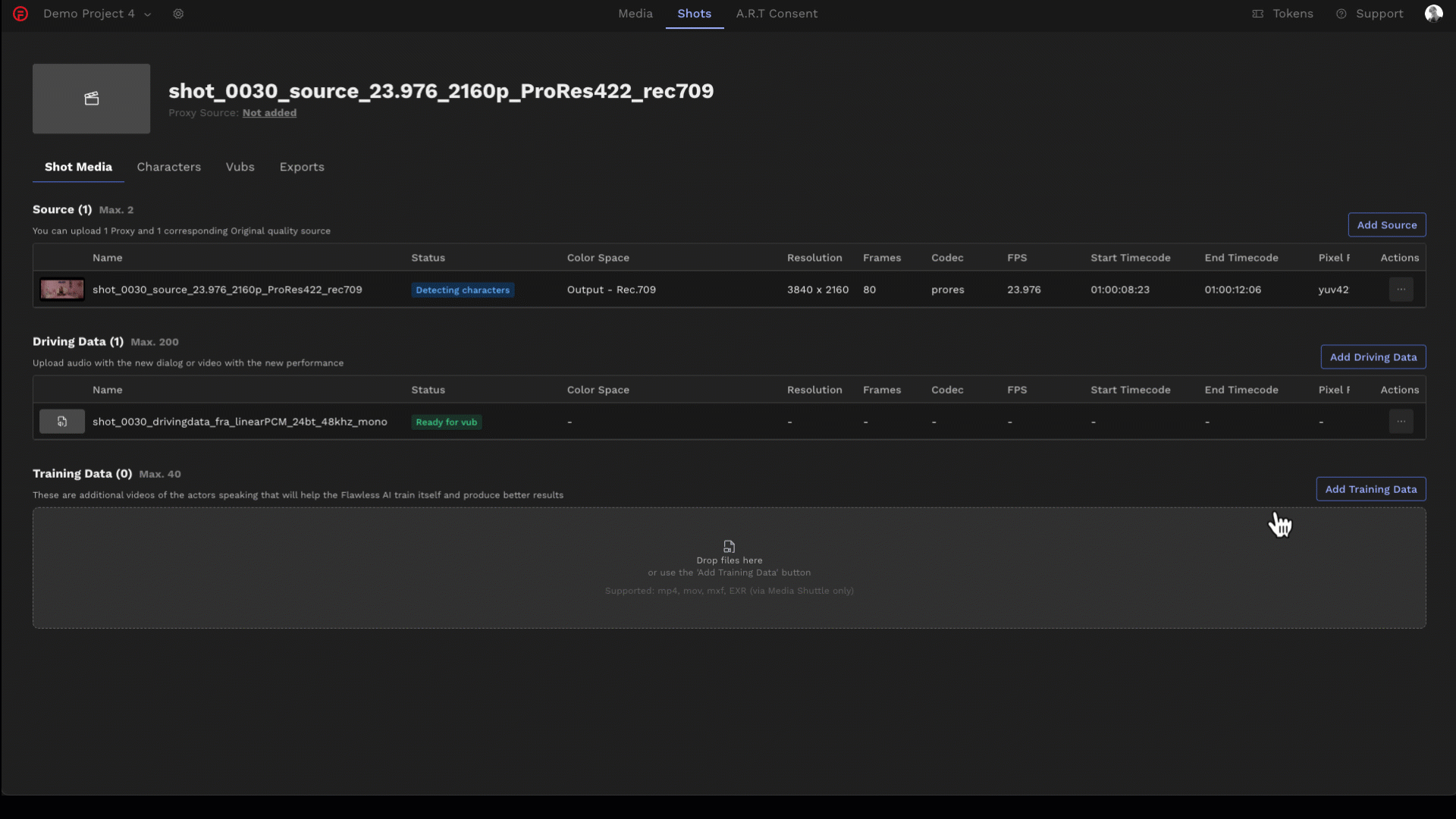Open project settings via the gear icon
Screen dimensions: 1456x819
tap(178, 14)
